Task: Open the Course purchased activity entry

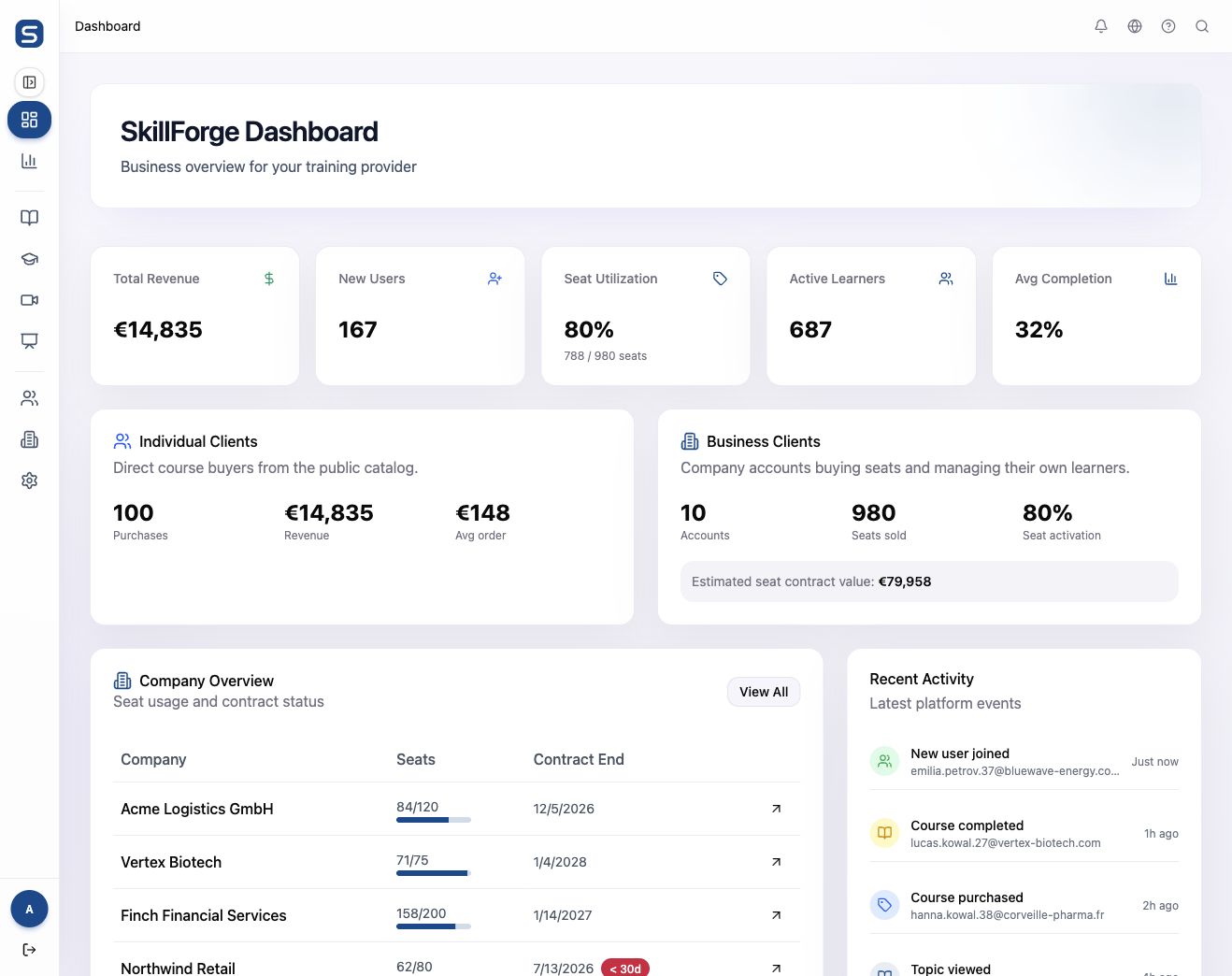Action: coord(1024,905)
